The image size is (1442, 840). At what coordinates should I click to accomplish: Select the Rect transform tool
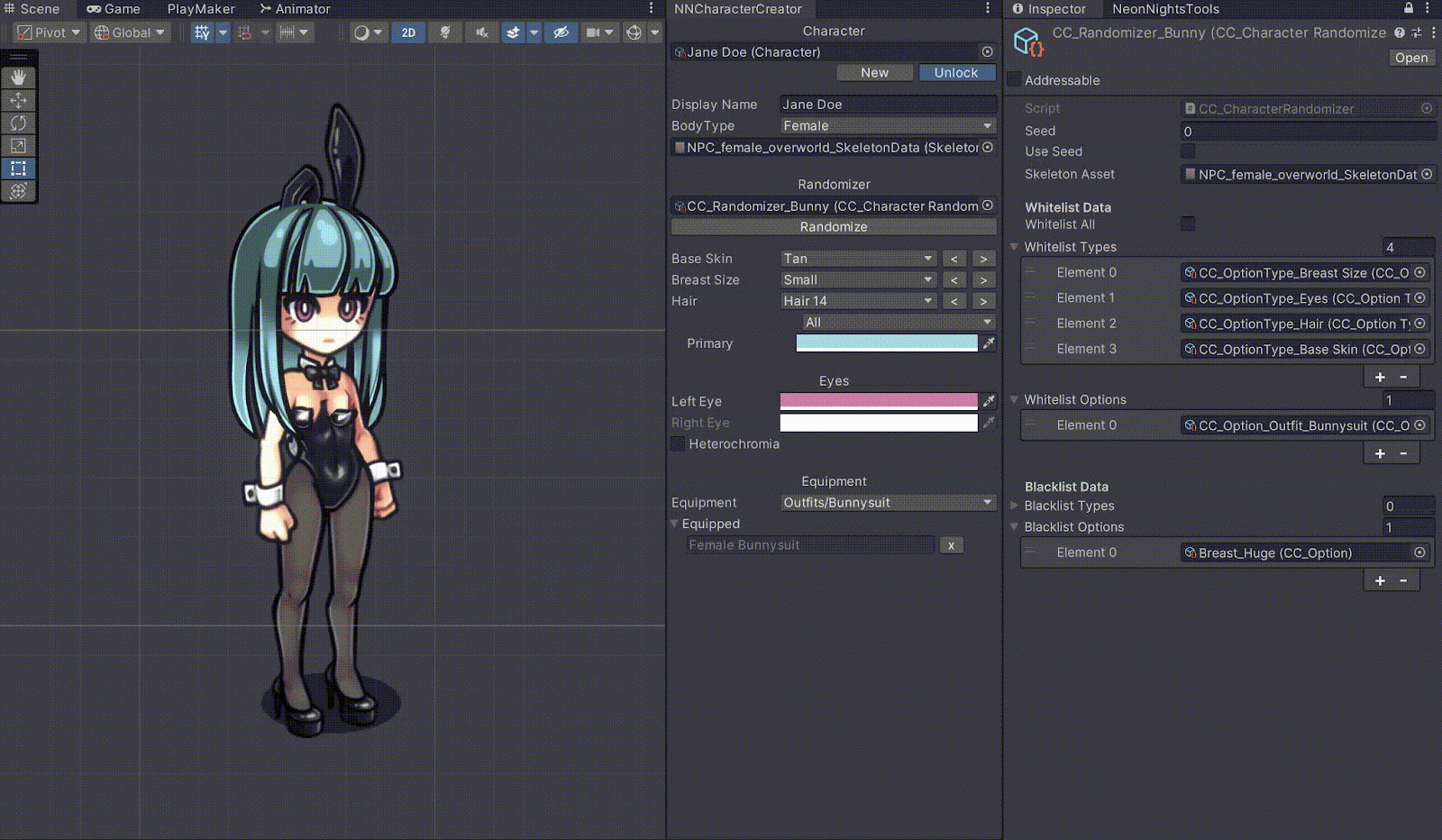[18, 169]
